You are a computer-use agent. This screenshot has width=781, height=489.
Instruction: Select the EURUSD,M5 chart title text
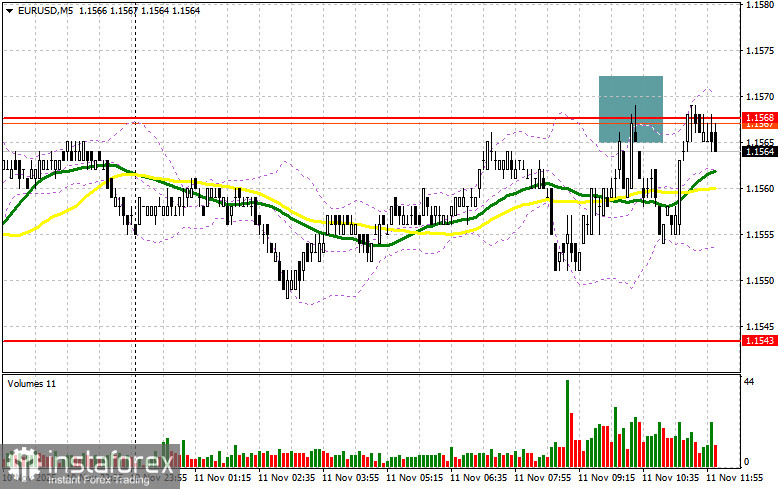coord(45,10)
